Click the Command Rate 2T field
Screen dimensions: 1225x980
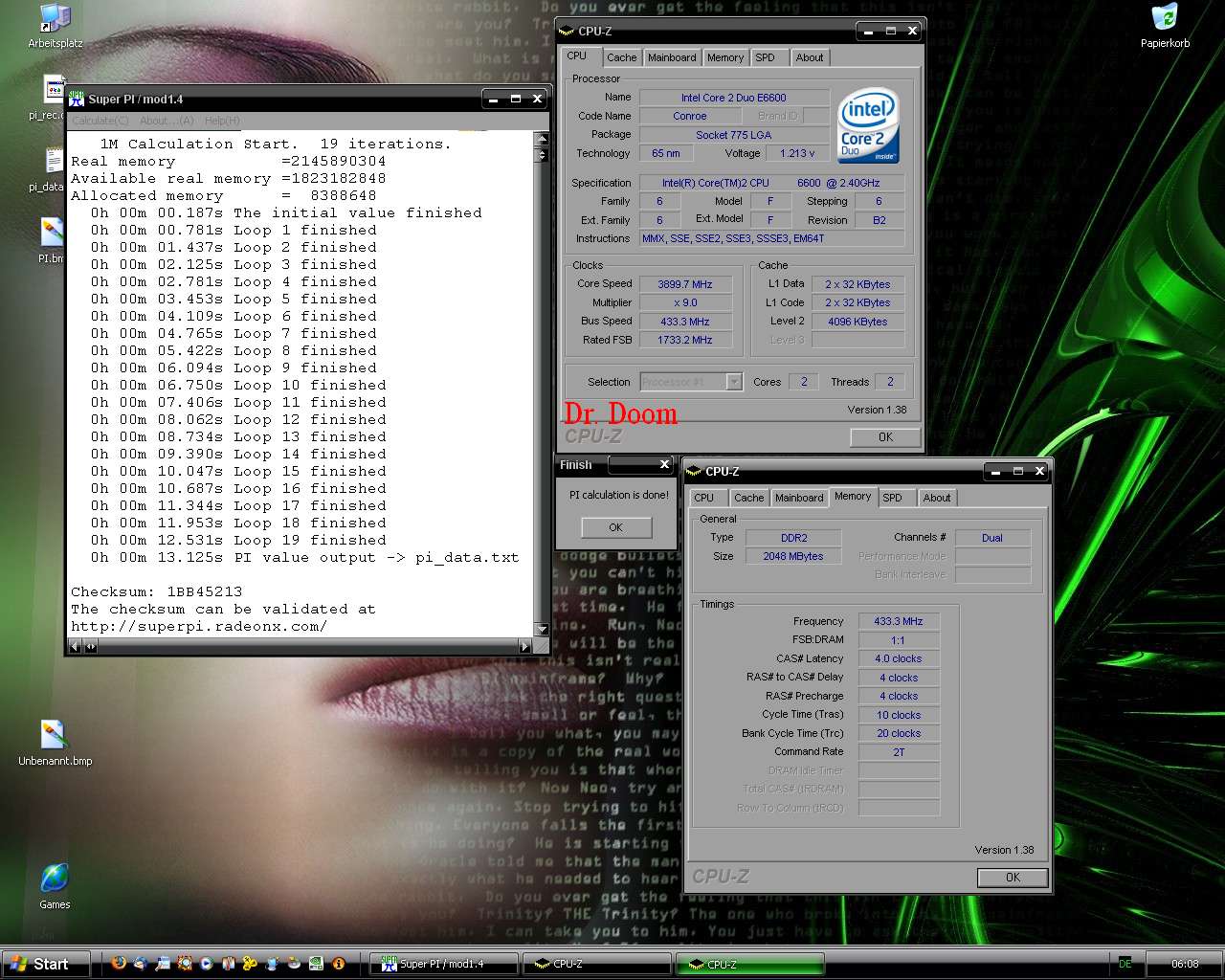[x=899, y=752]
